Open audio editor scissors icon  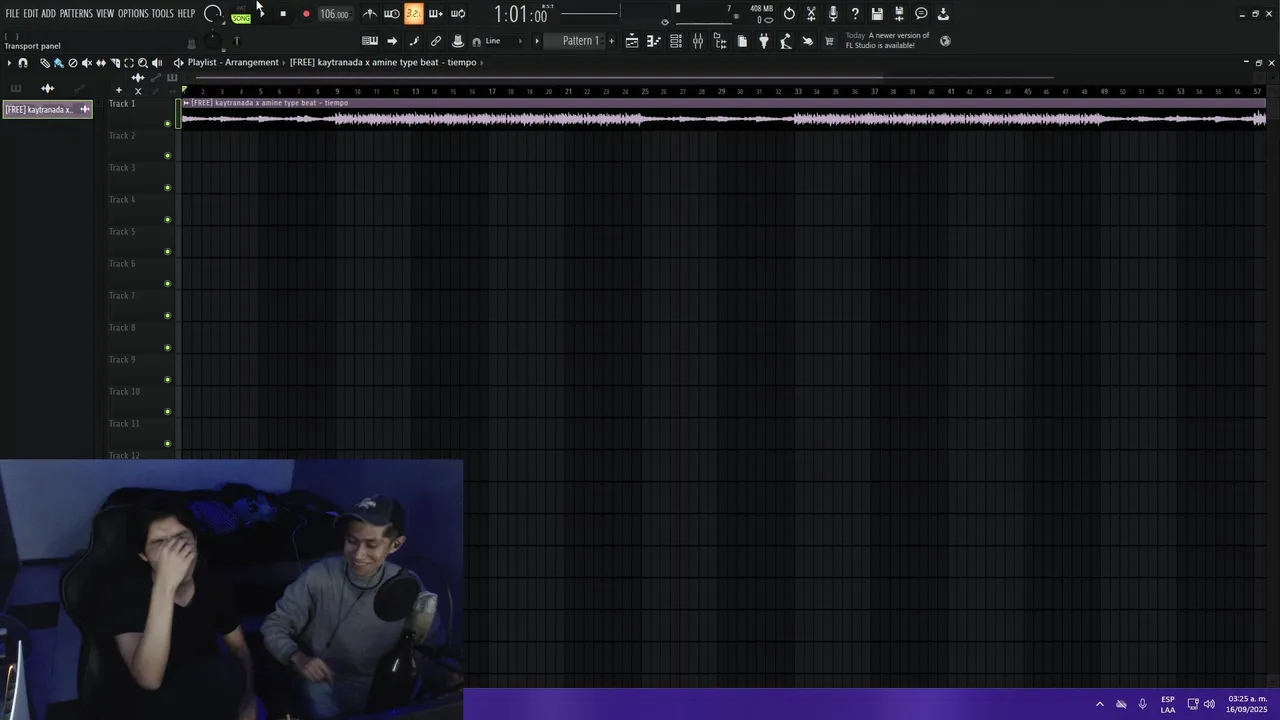[811, 14]
